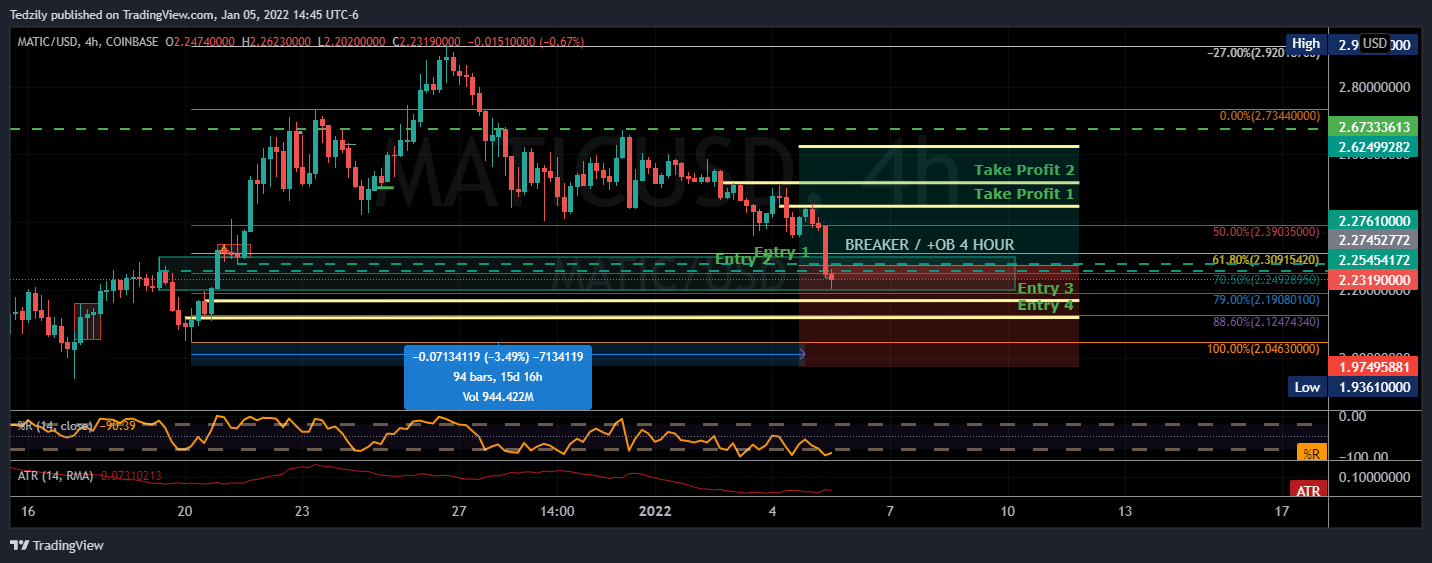Viewport: 1432px width, 563px height.
Task: Click the High label on the price axis
Action: 1306,44
